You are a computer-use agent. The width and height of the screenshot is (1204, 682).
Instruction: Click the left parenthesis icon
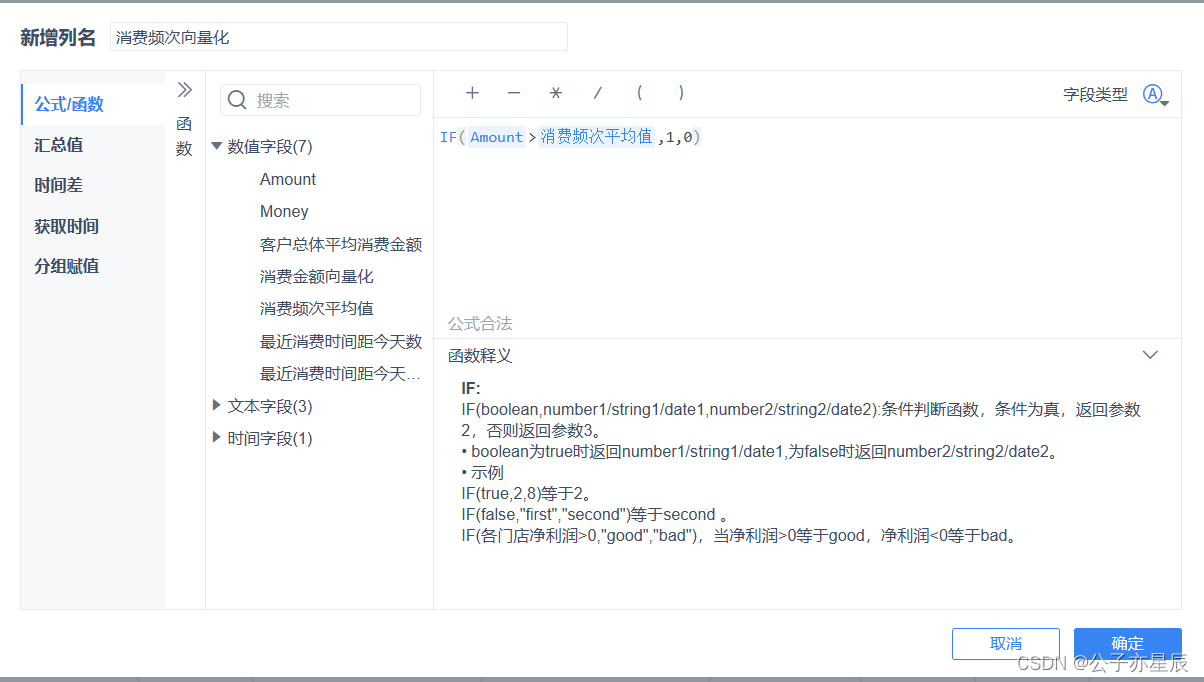pyautogui.click(x=639, y=93)
